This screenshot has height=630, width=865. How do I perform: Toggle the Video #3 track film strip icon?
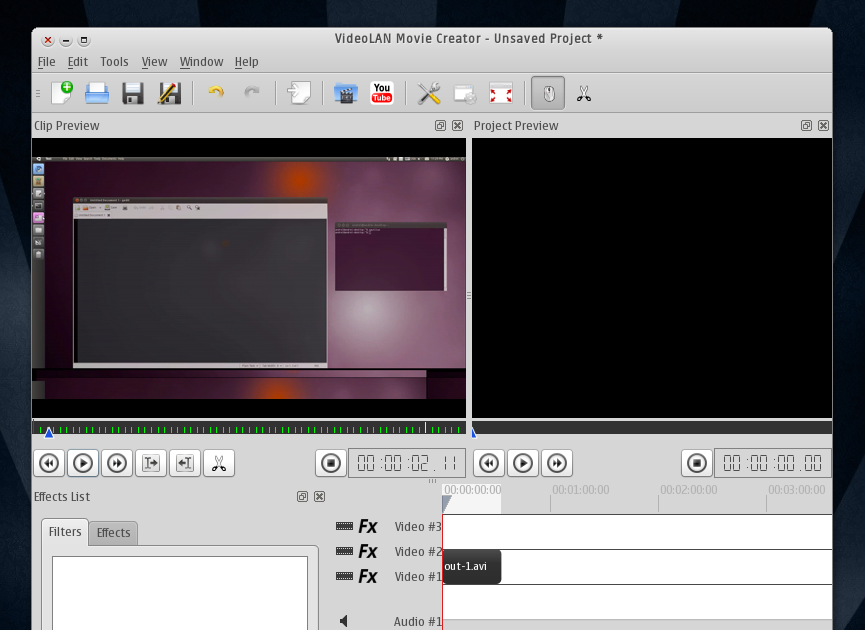(x=344, y=526)
